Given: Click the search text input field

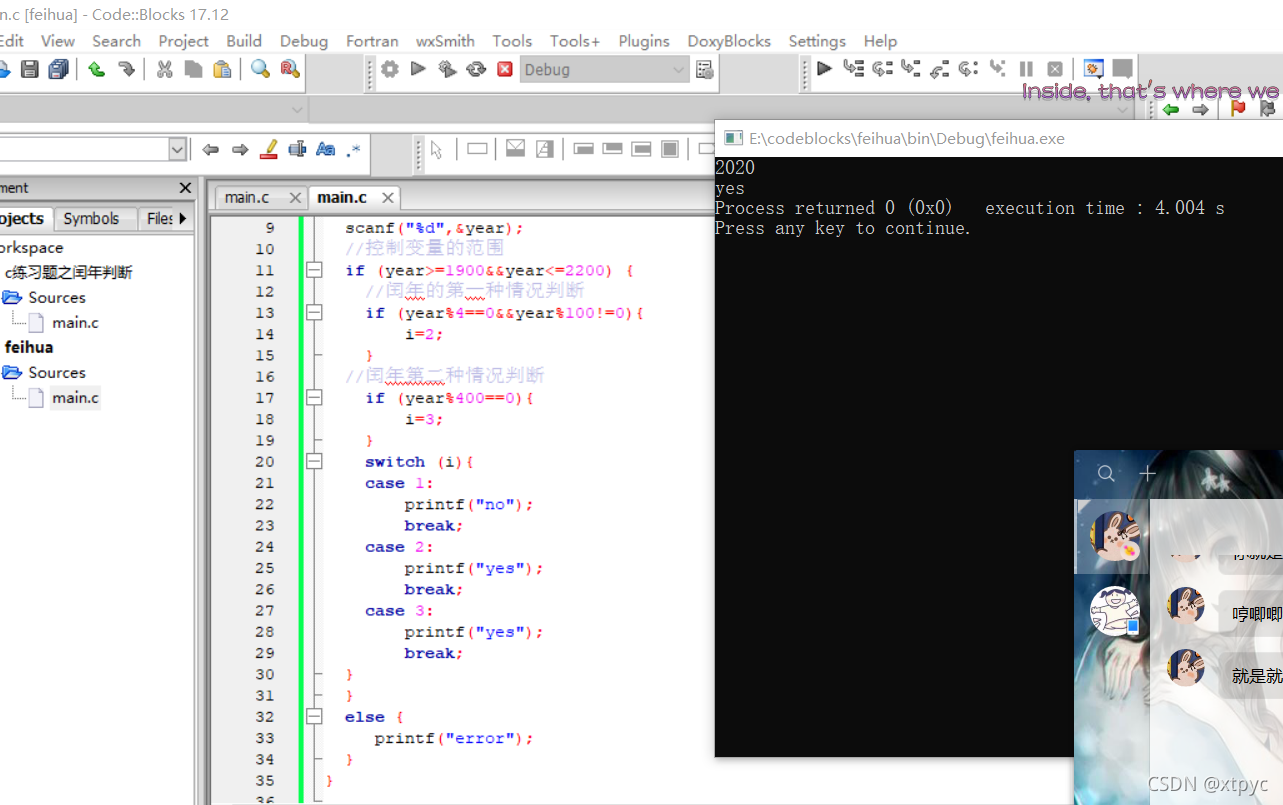Looking at the screenshot, I should pyautogui.click(x=84, y=149).
